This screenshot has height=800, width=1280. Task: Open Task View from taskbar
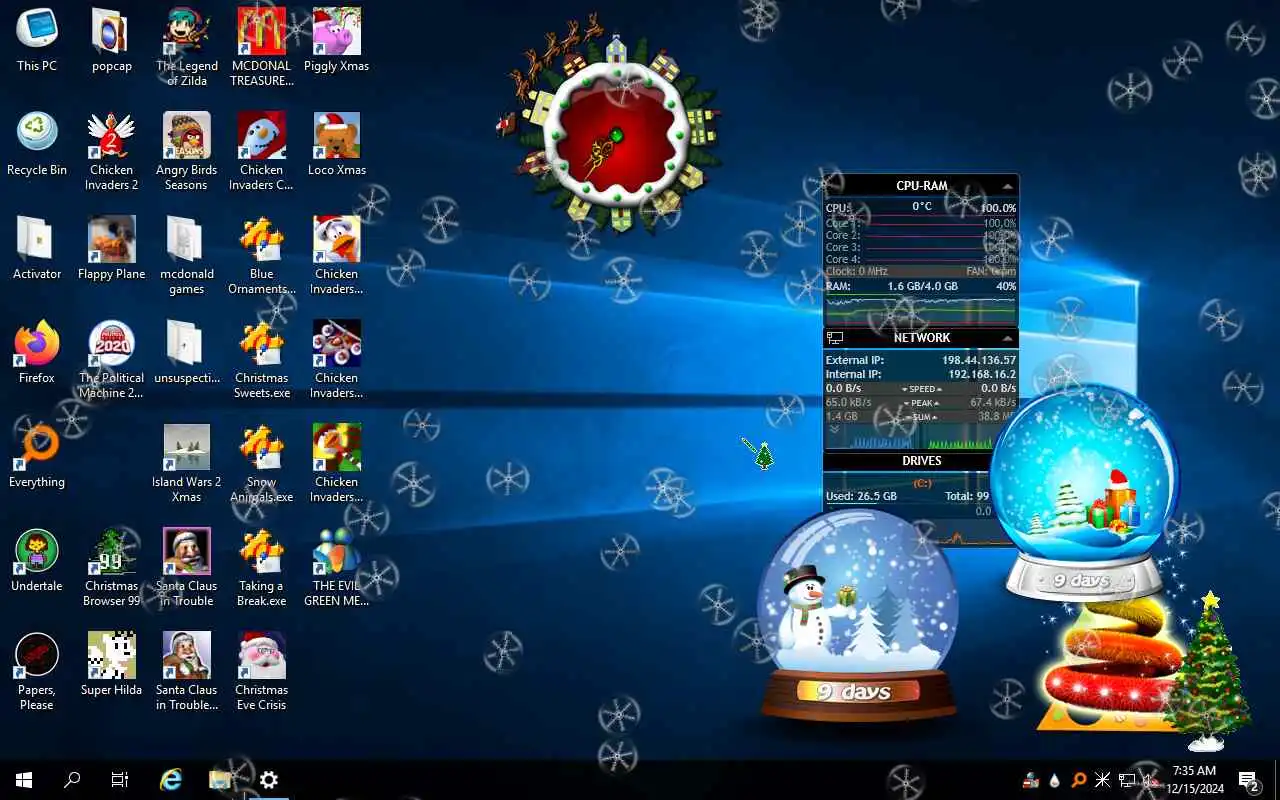click(x=120, y=780)
